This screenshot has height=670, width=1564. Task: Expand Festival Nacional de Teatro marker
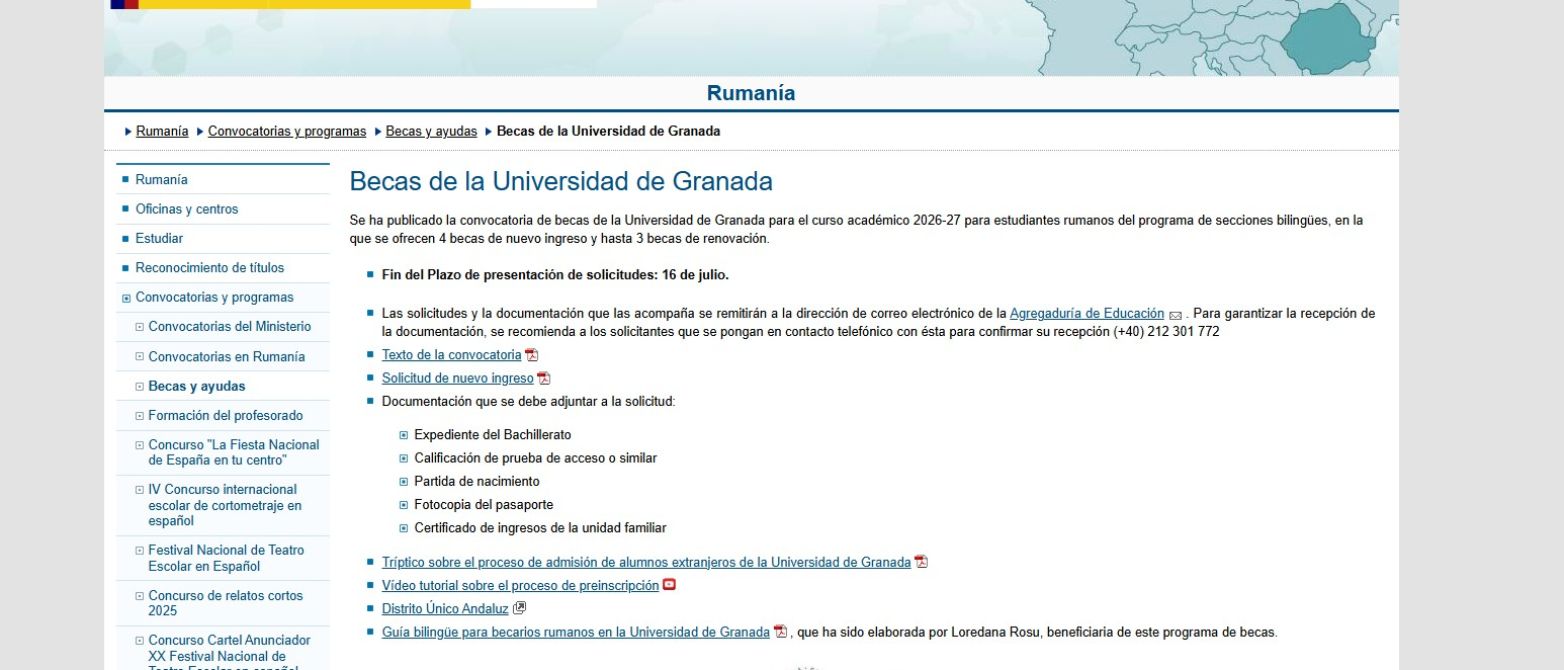(140, 551)
